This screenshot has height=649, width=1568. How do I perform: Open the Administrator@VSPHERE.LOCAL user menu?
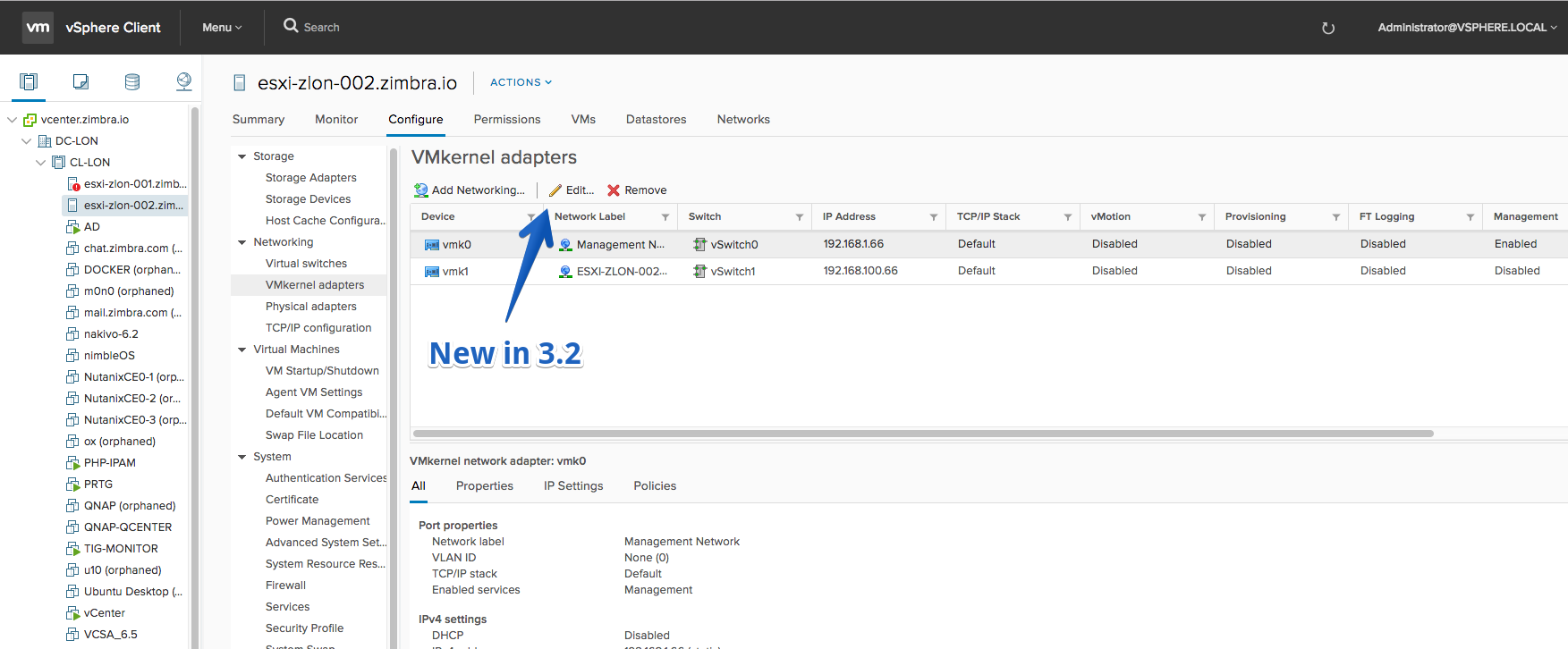(1467, 28)
